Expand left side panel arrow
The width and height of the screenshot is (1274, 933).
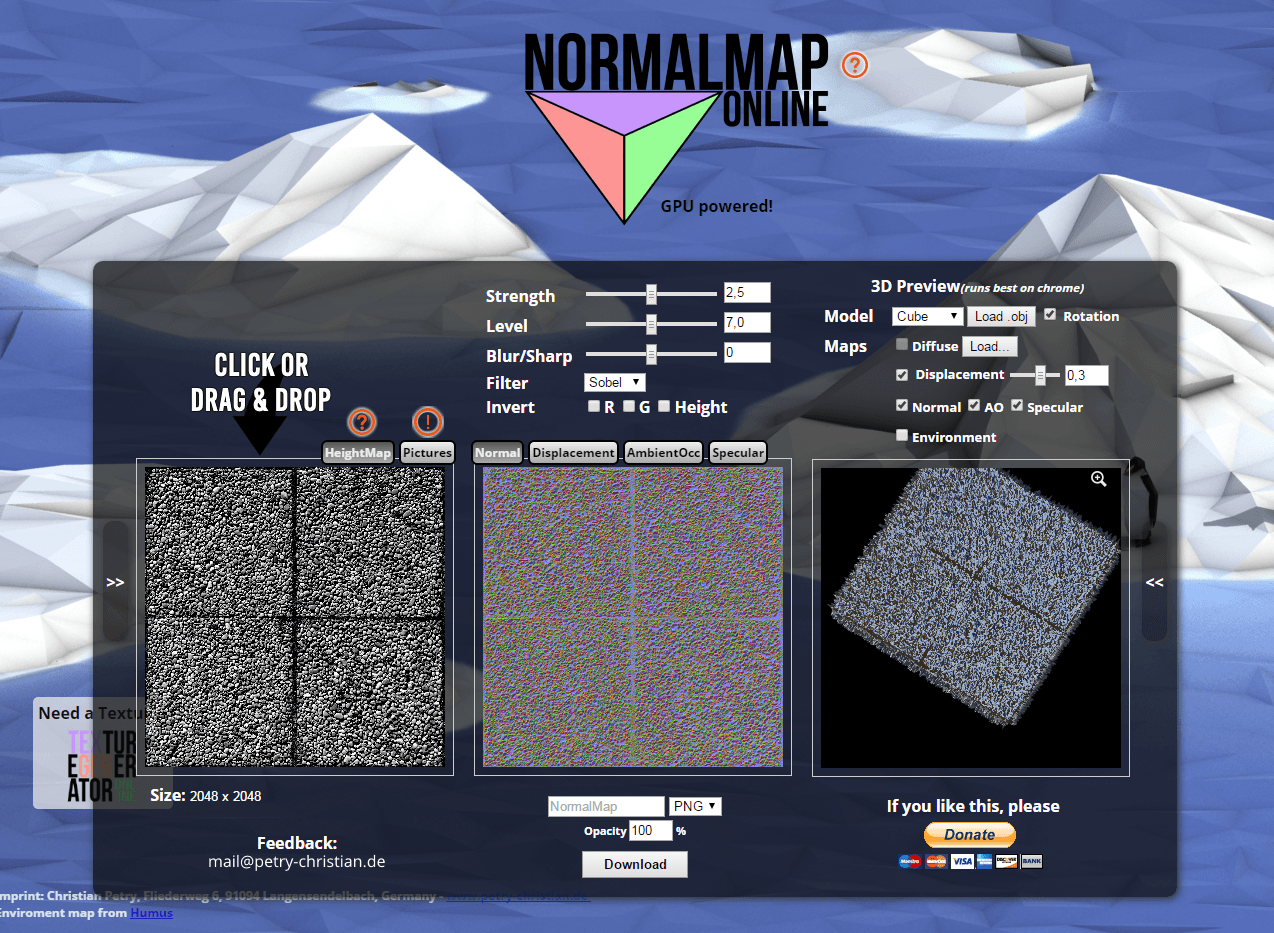115,582
